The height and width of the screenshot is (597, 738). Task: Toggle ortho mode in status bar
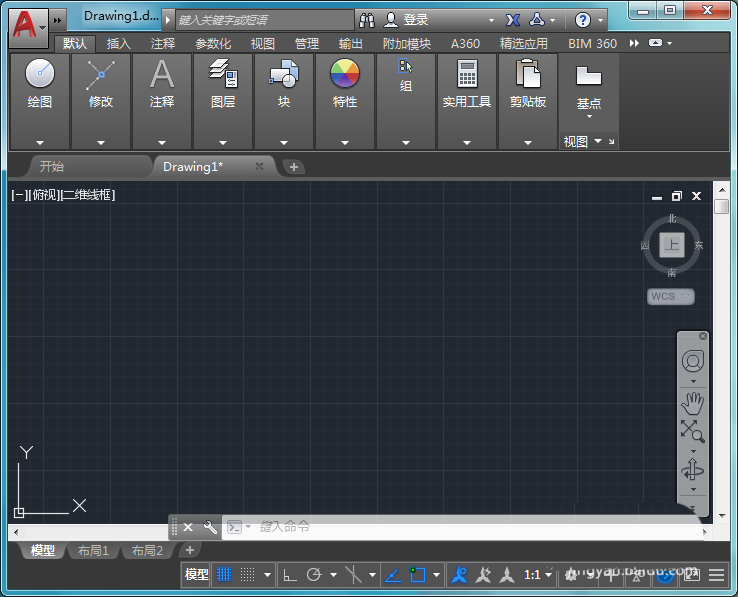[289, 575]
